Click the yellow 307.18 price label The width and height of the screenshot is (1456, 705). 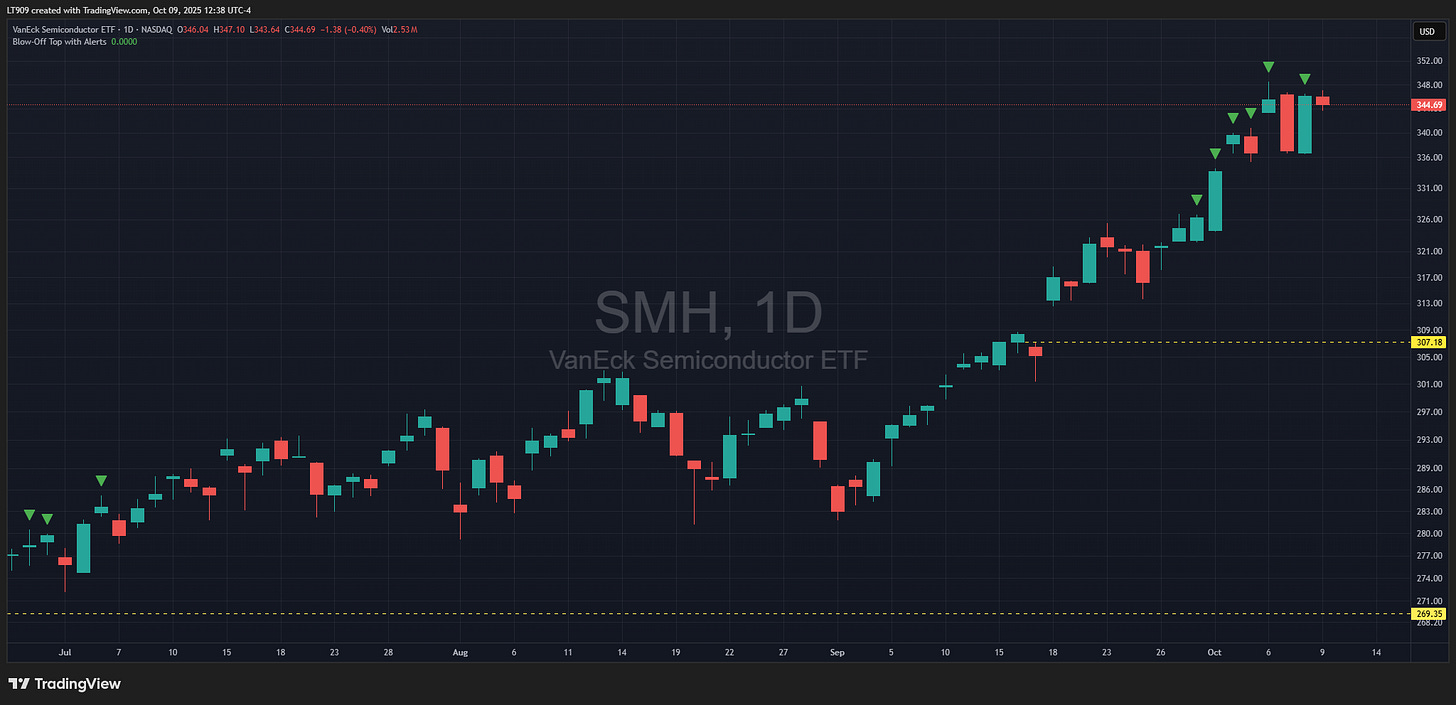pyautogui.click(x=1429, y=342)
